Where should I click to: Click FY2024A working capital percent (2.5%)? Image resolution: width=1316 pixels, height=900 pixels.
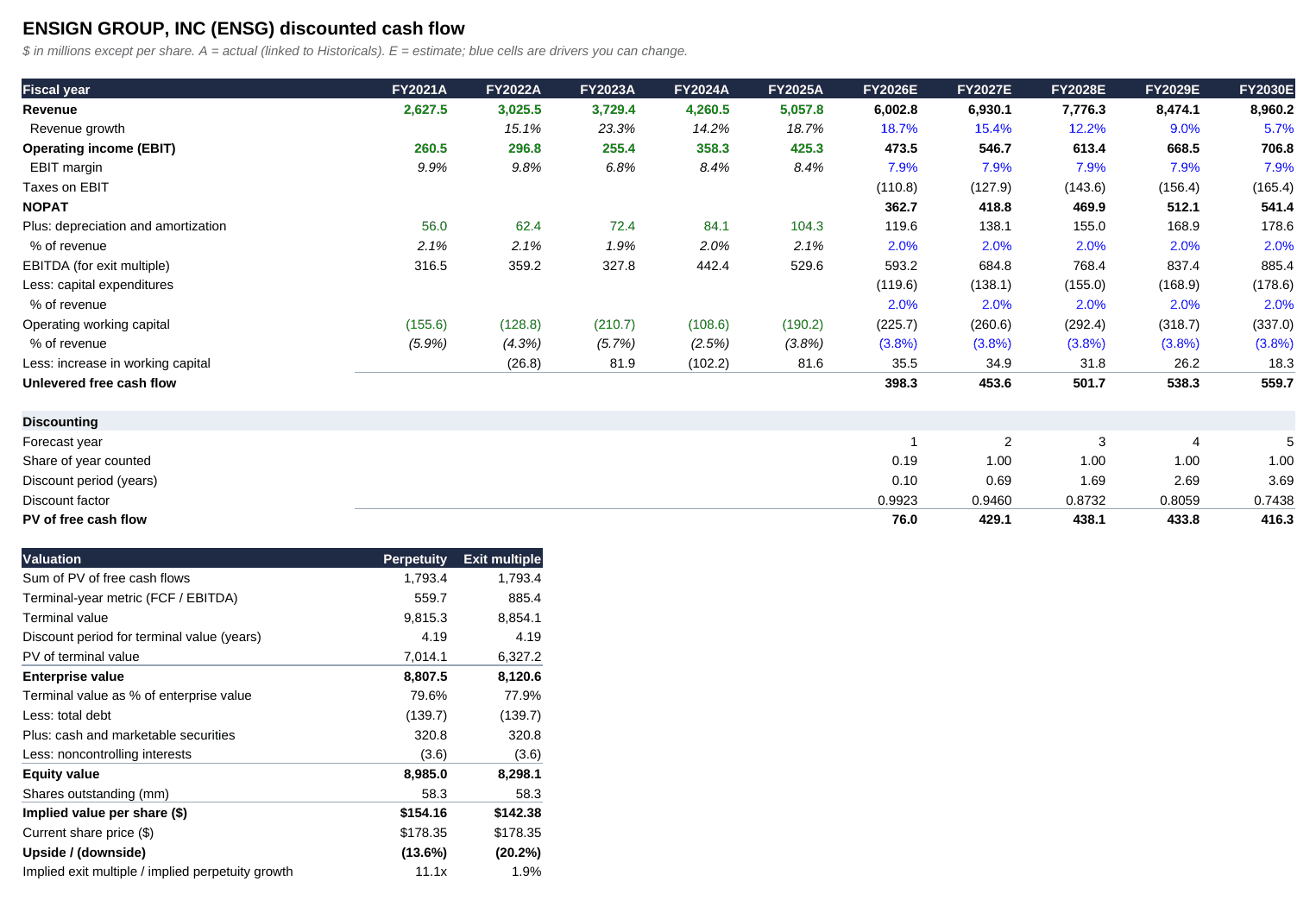(x=710, y=343)
